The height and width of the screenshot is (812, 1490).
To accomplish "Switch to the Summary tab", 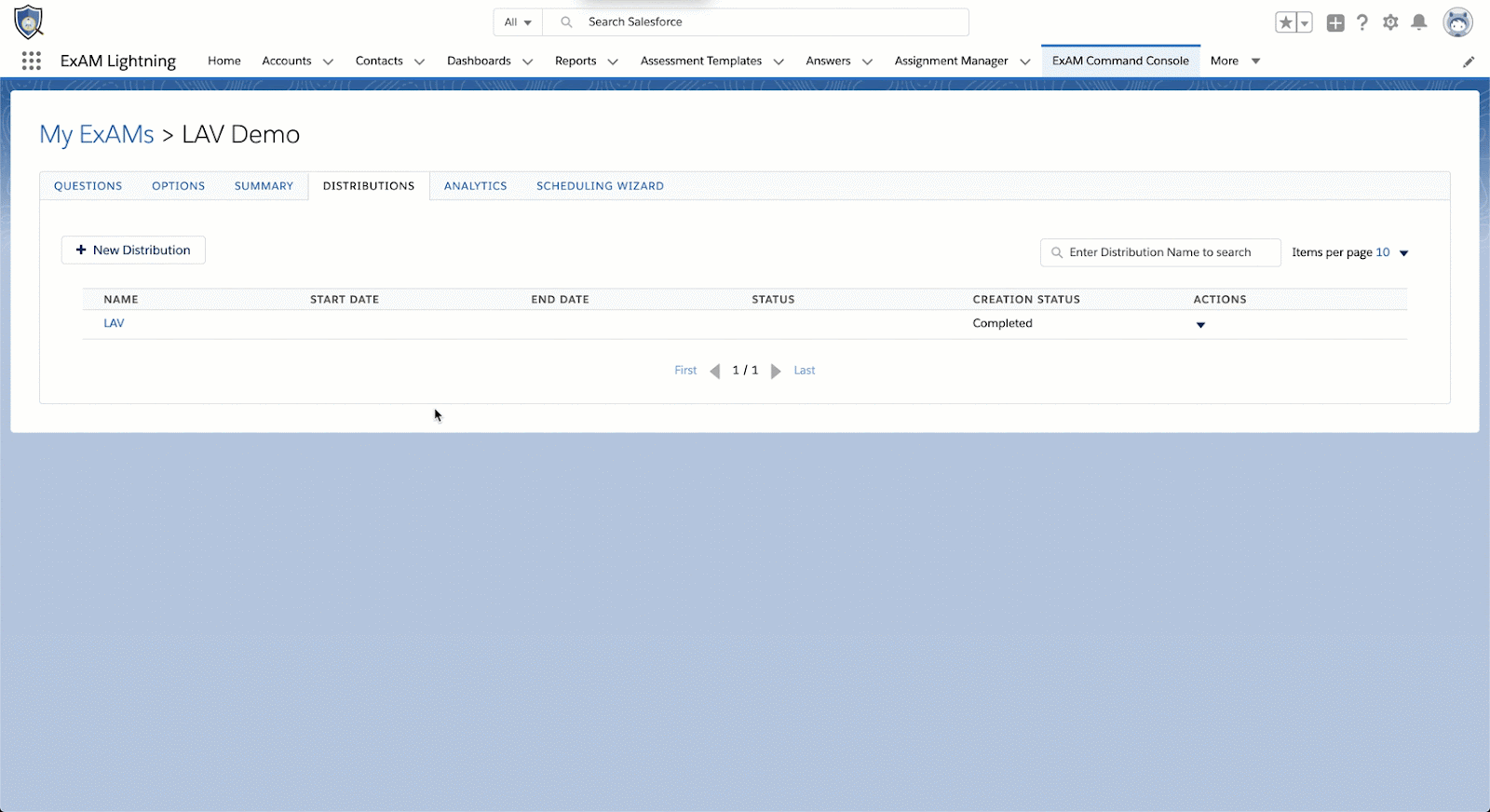I will [264, 186].
